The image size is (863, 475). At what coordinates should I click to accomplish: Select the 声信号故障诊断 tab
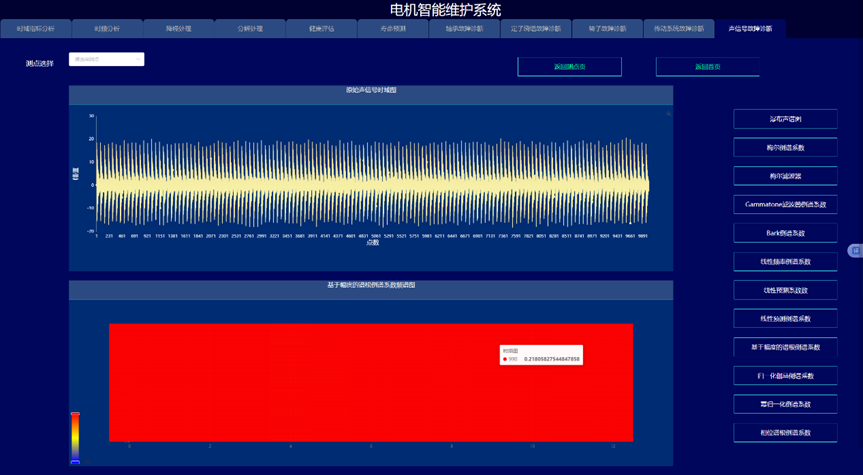pyautogui.click(x=750, y=29)
